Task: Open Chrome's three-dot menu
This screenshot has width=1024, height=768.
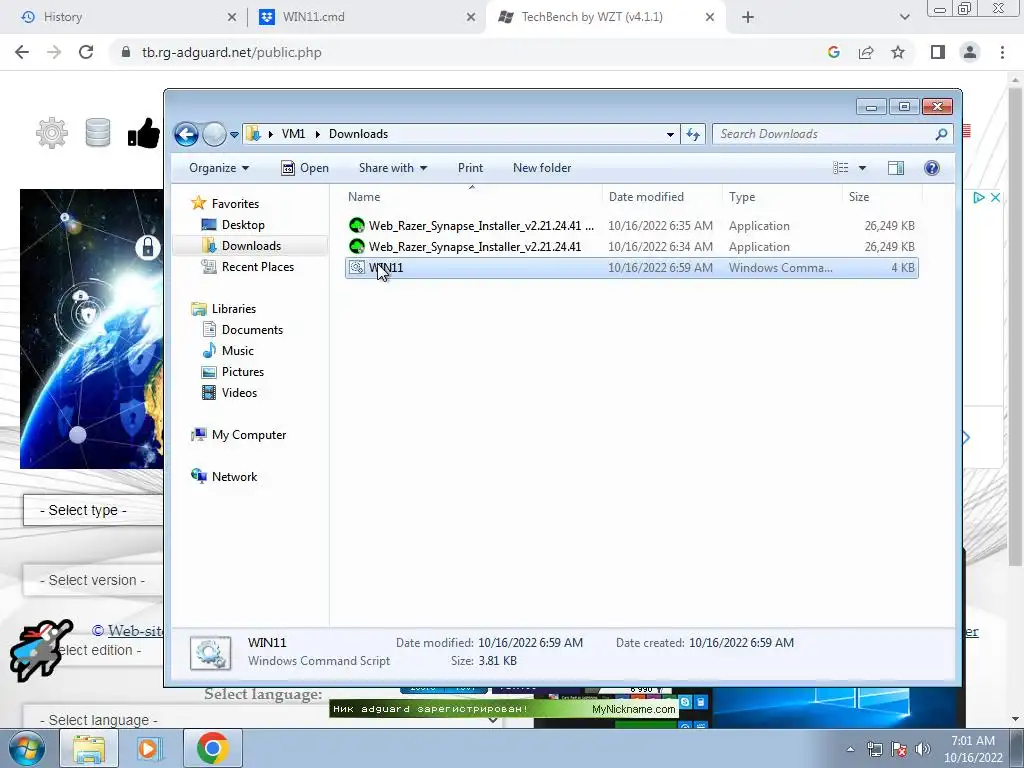Action: [1002, 52]
